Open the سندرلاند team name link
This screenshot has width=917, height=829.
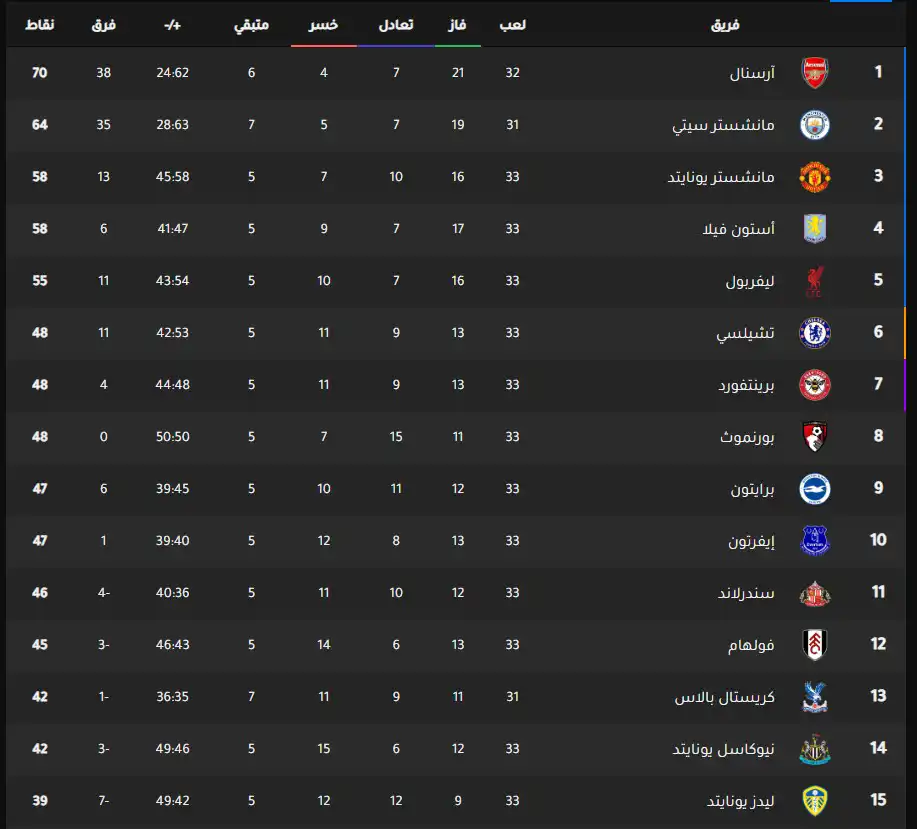pos(746,593)
